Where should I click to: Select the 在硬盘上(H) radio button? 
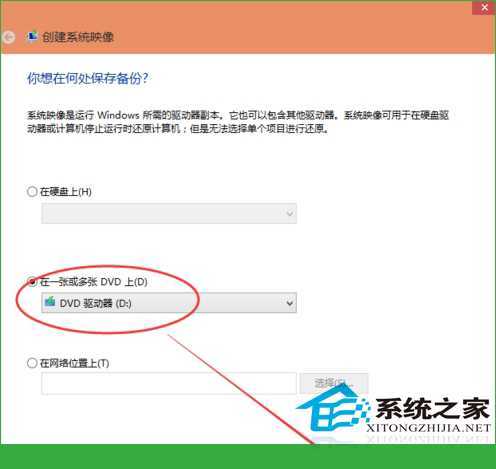32,191
